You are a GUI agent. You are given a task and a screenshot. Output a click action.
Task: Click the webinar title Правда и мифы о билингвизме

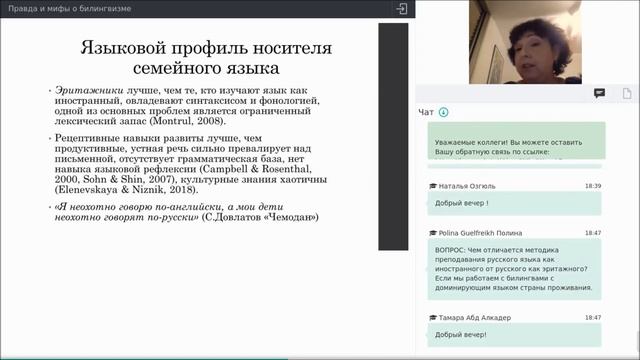coord(70,9)
